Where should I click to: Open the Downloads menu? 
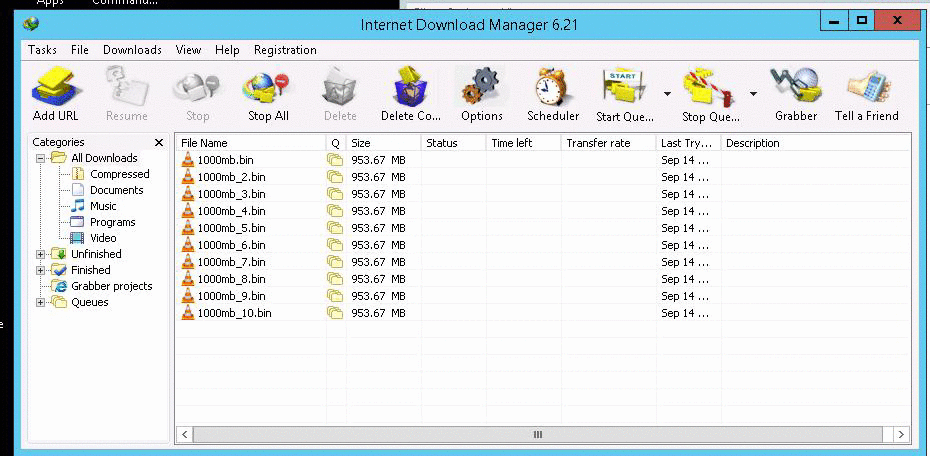click(132, 50)
